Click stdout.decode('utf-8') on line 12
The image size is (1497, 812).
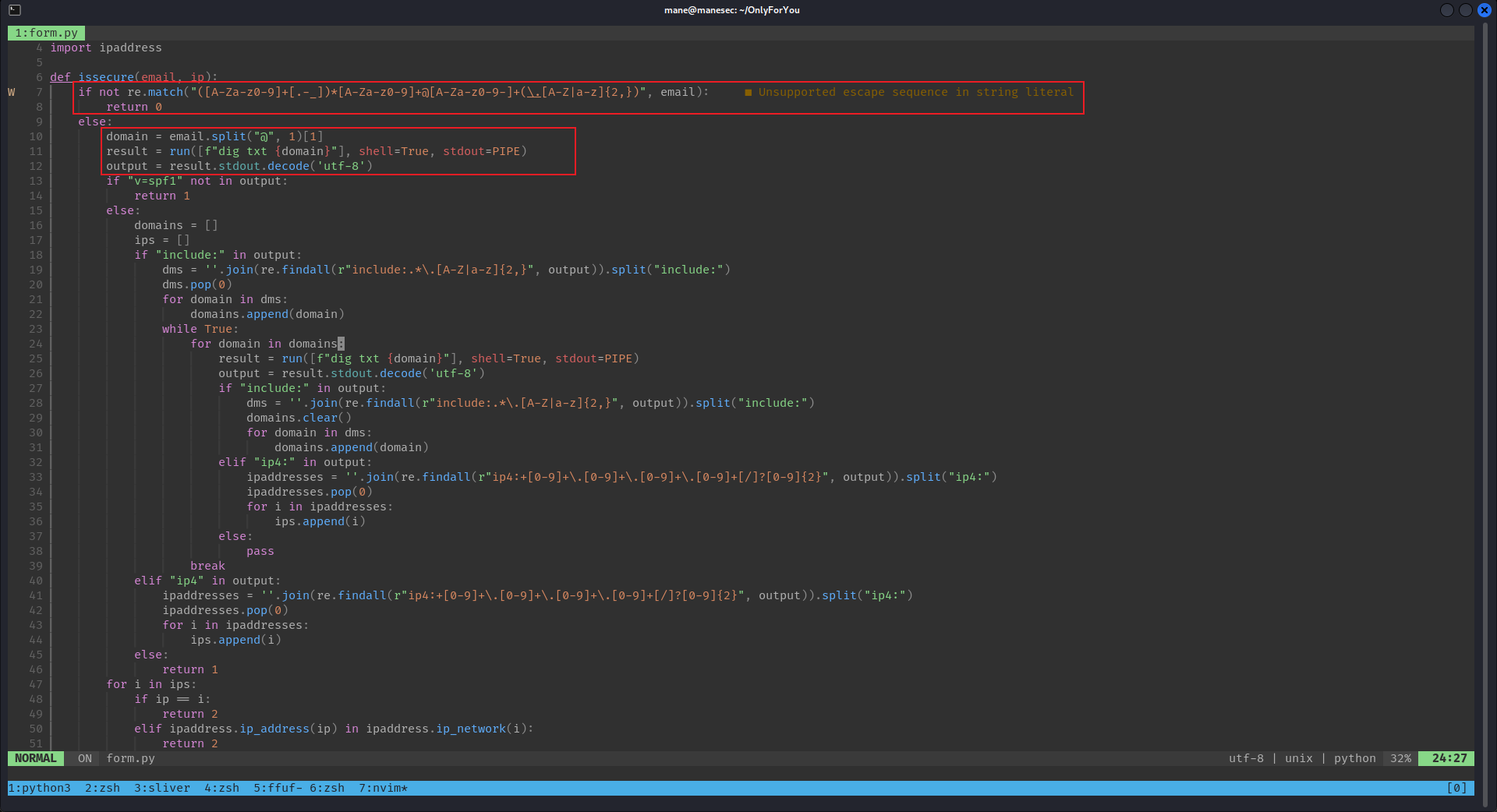(296, 166)
